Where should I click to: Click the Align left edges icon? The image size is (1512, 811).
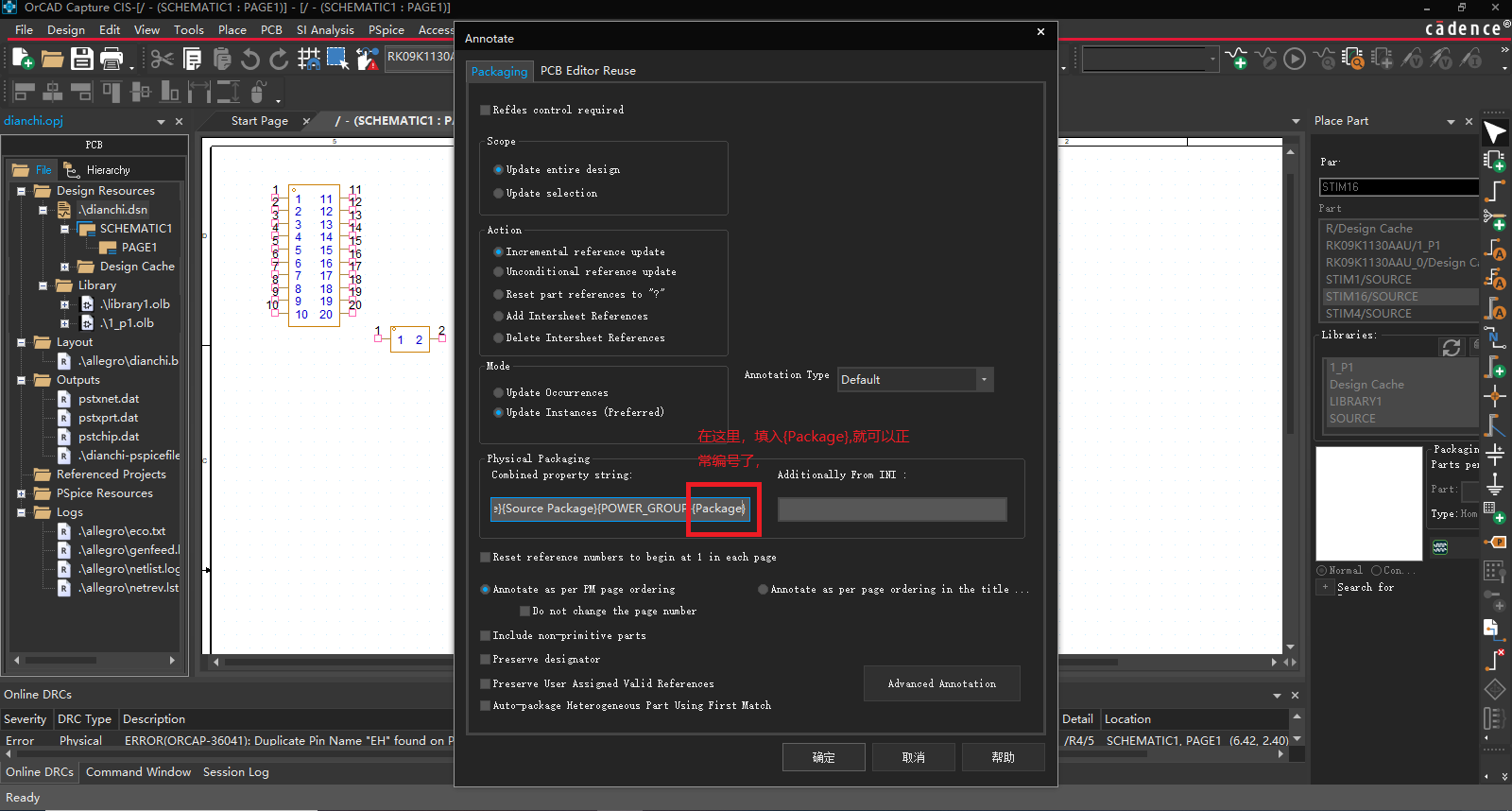click(x=25, y=92)
